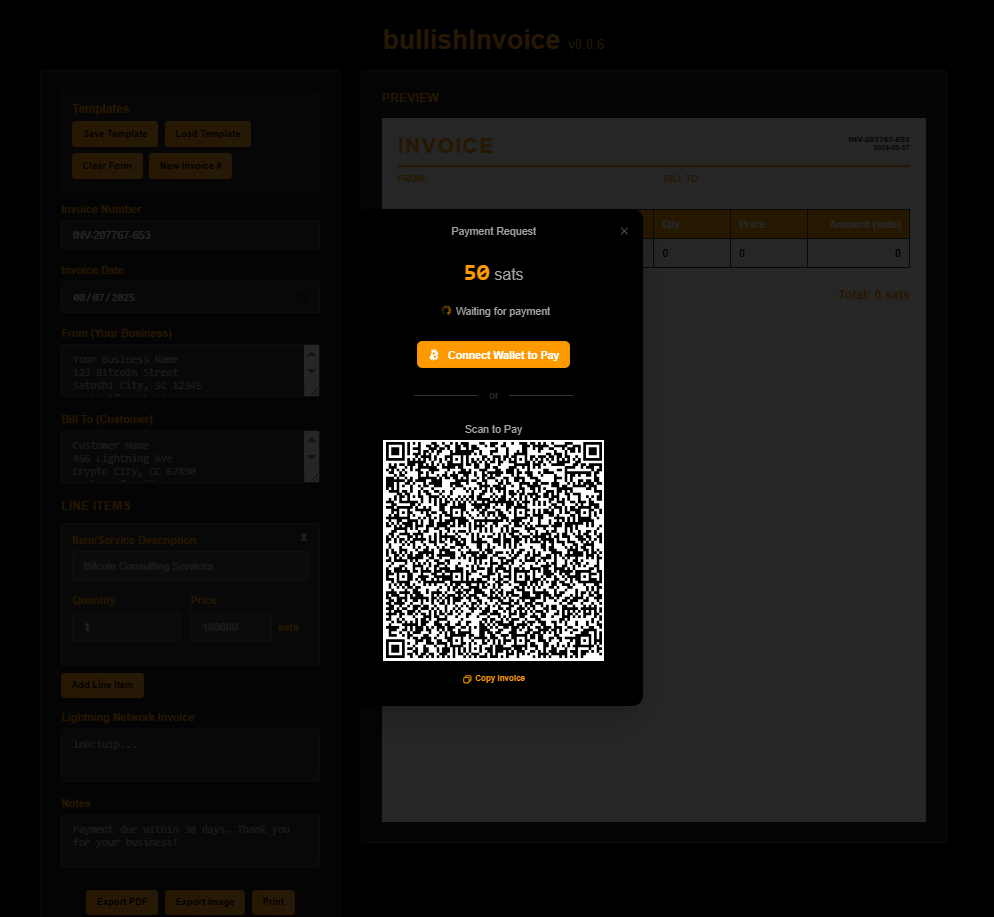Click the Export PDF button
The image size is (994, 917).
point(122,902)
